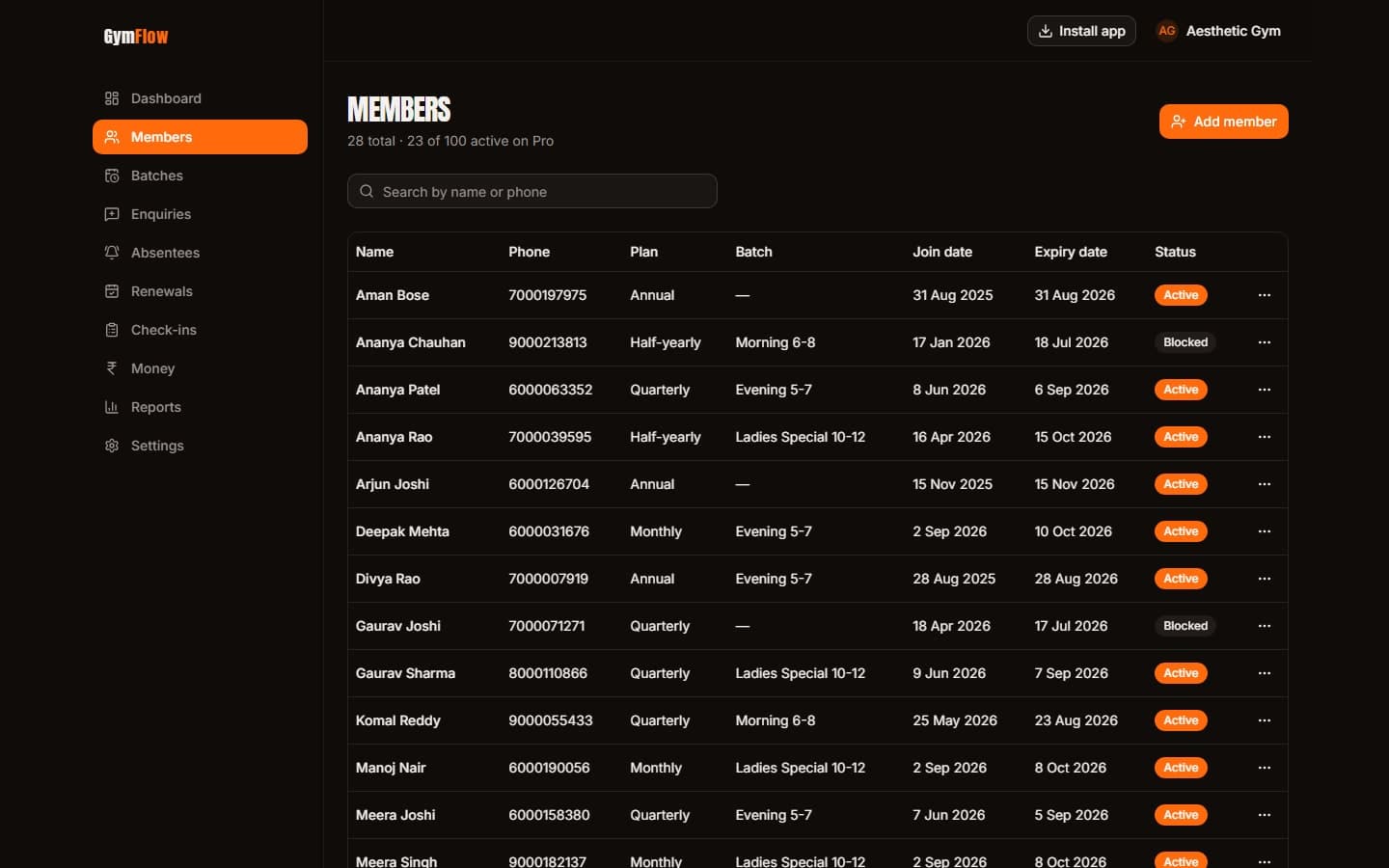Click the Check-ins clipboard icon

point(112,330)
